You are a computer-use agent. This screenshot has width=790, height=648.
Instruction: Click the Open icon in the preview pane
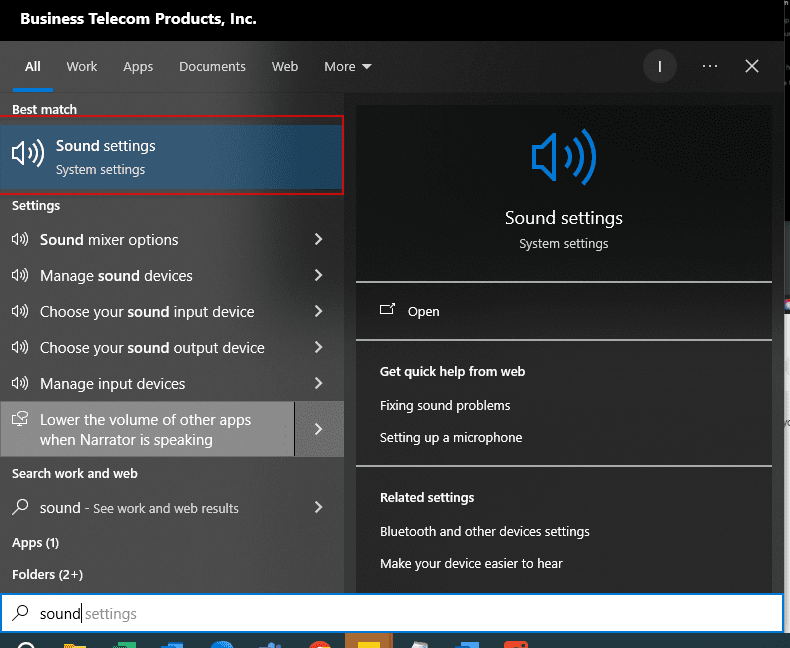388,311
